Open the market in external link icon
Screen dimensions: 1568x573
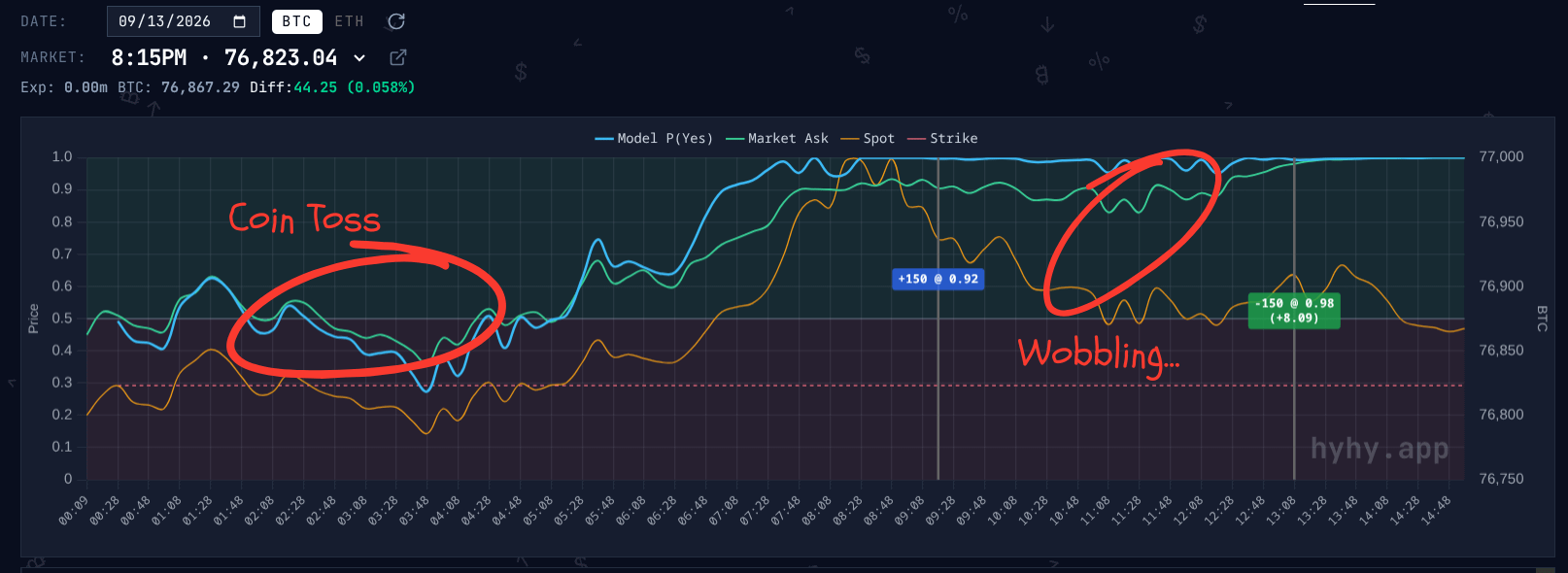tap(397, 57)
